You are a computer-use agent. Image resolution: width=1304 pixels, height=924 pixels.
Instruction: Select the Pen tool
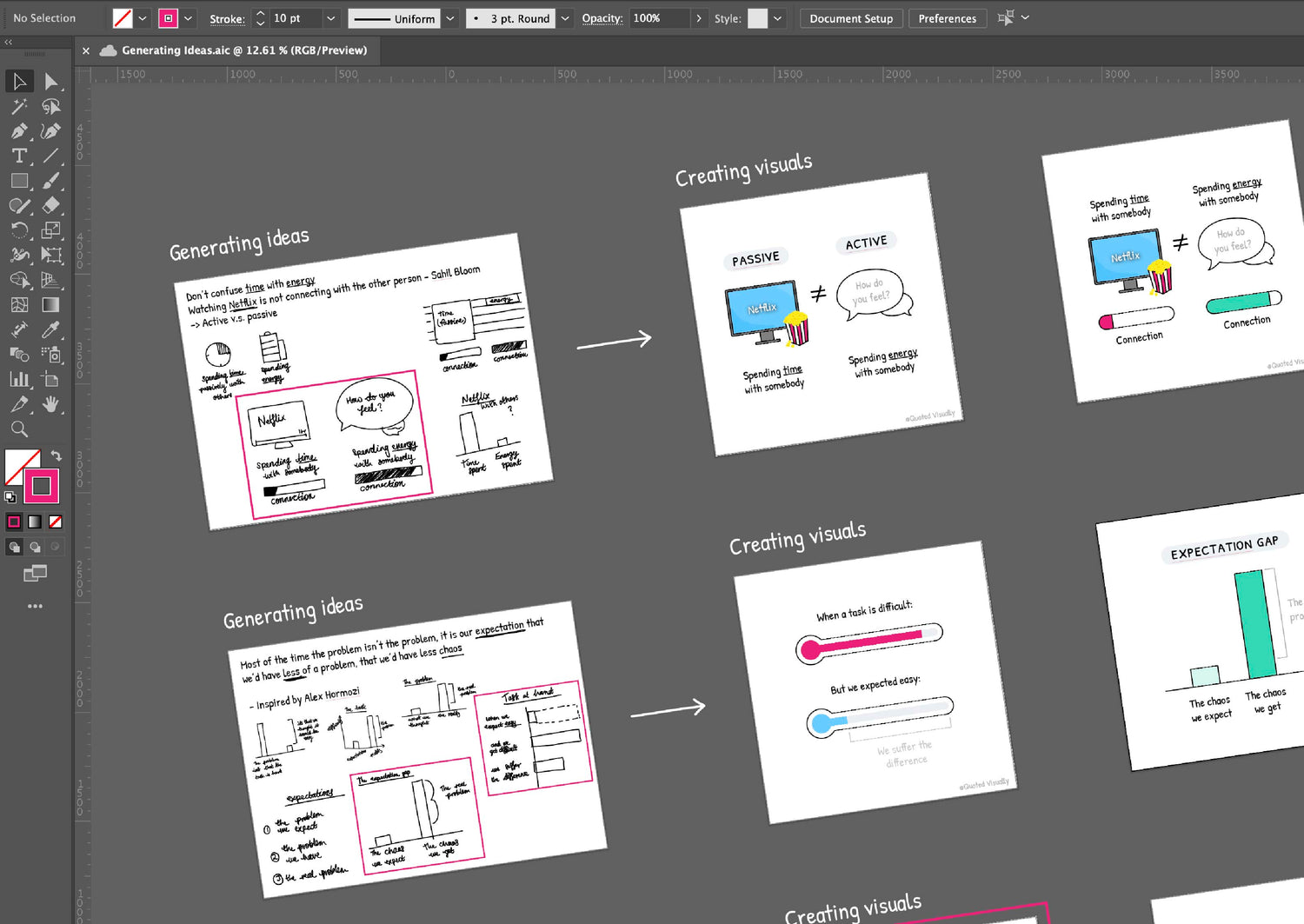(19, 131)
